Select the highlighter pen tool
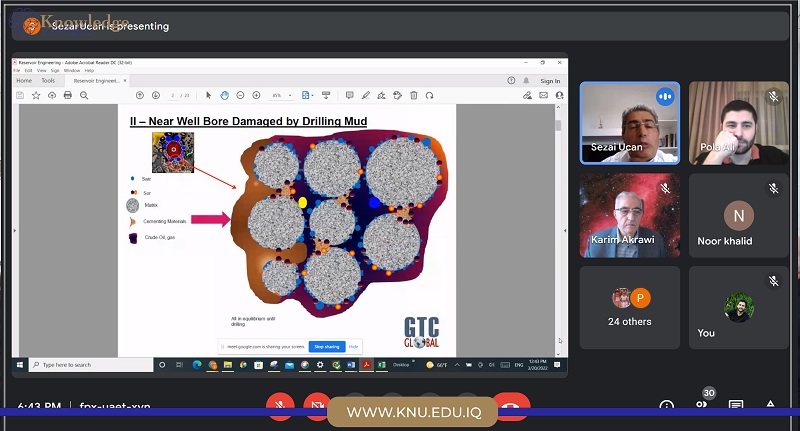This screenshot has width=800, height=431. [365, 95]
